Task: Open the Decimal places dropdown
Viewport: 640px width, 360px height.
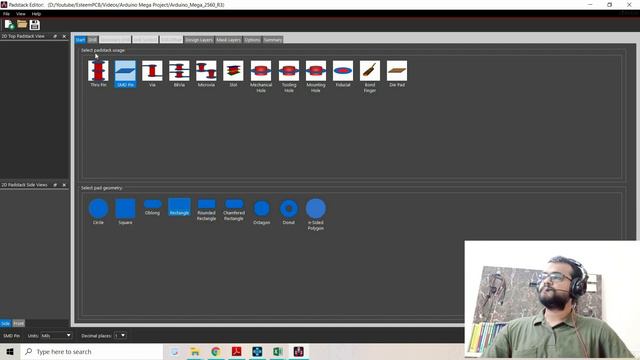Action: tap(120, 336)
